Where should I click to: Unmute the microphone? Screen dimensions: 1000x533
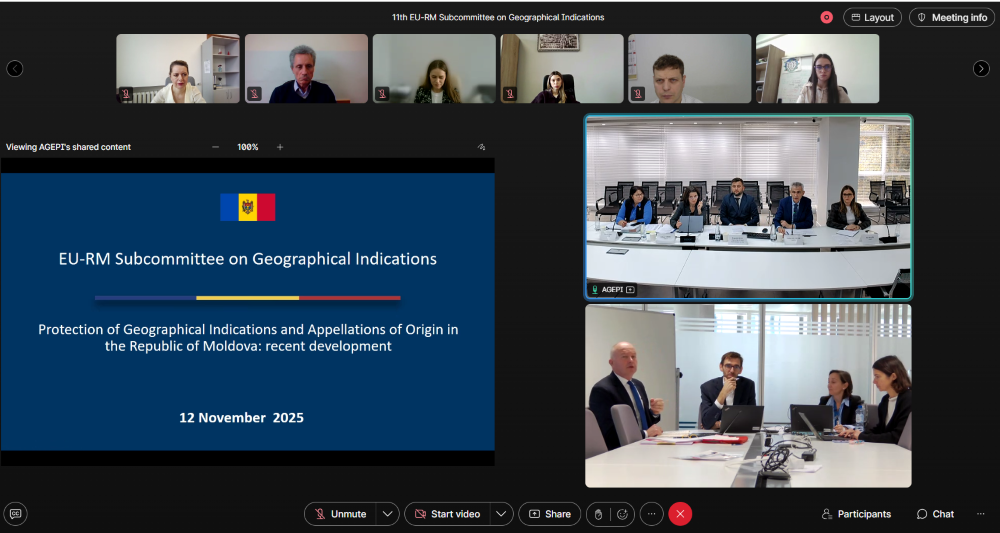coord(340,514)
